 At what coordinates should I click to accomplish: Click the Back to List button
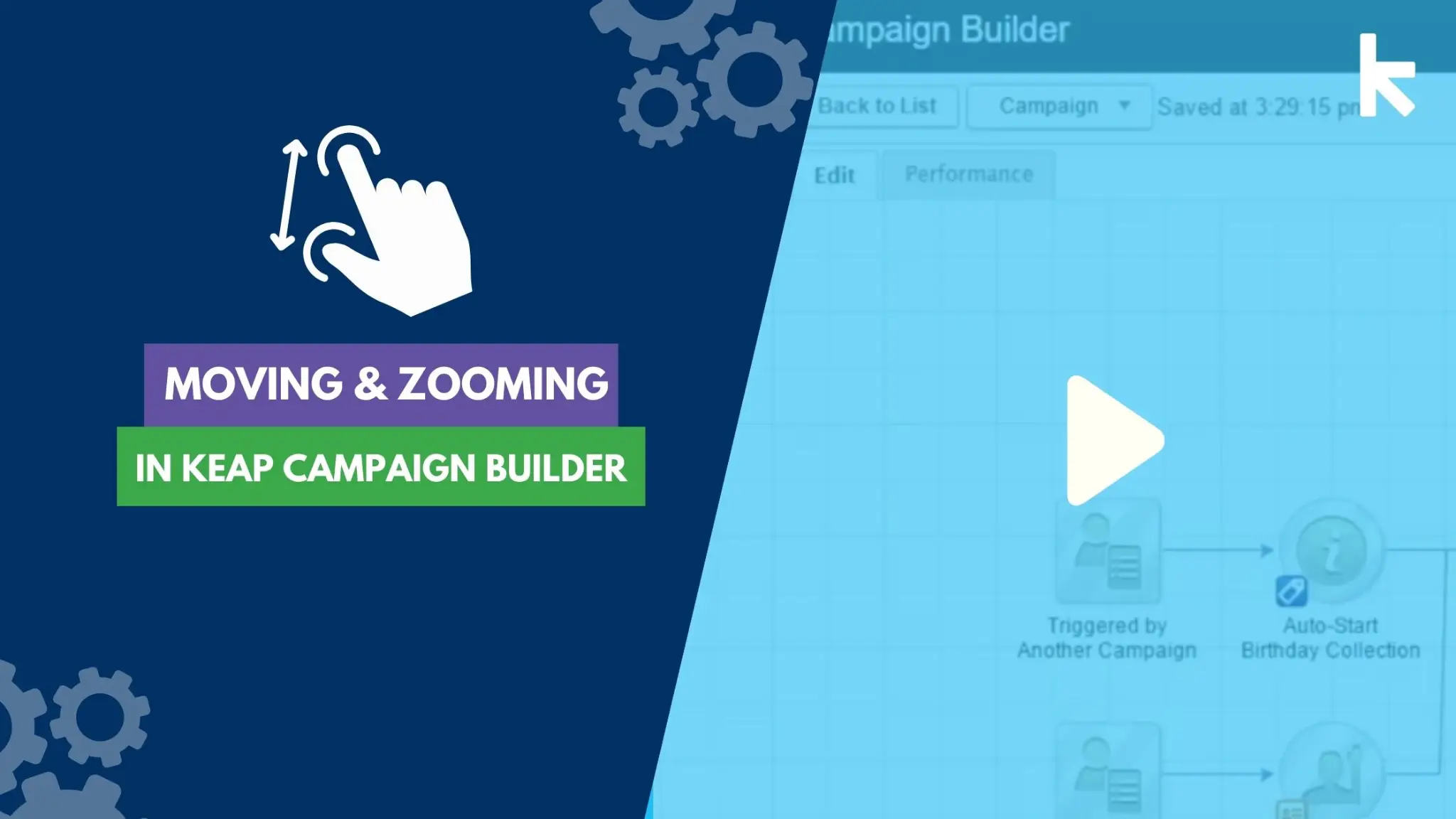pos(879,106)
